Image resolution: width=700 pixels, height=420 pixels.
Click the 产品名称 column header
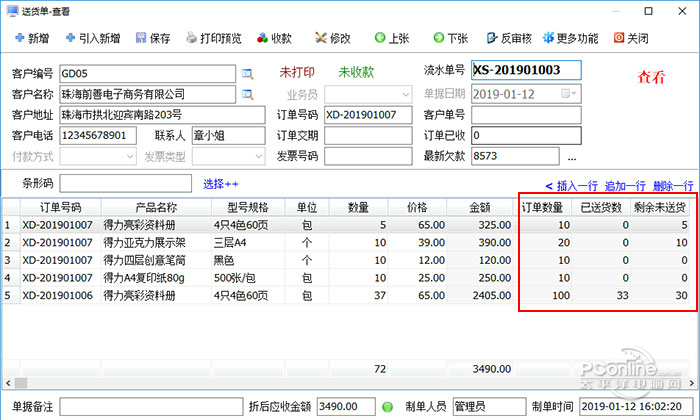(x=156, y=208)
